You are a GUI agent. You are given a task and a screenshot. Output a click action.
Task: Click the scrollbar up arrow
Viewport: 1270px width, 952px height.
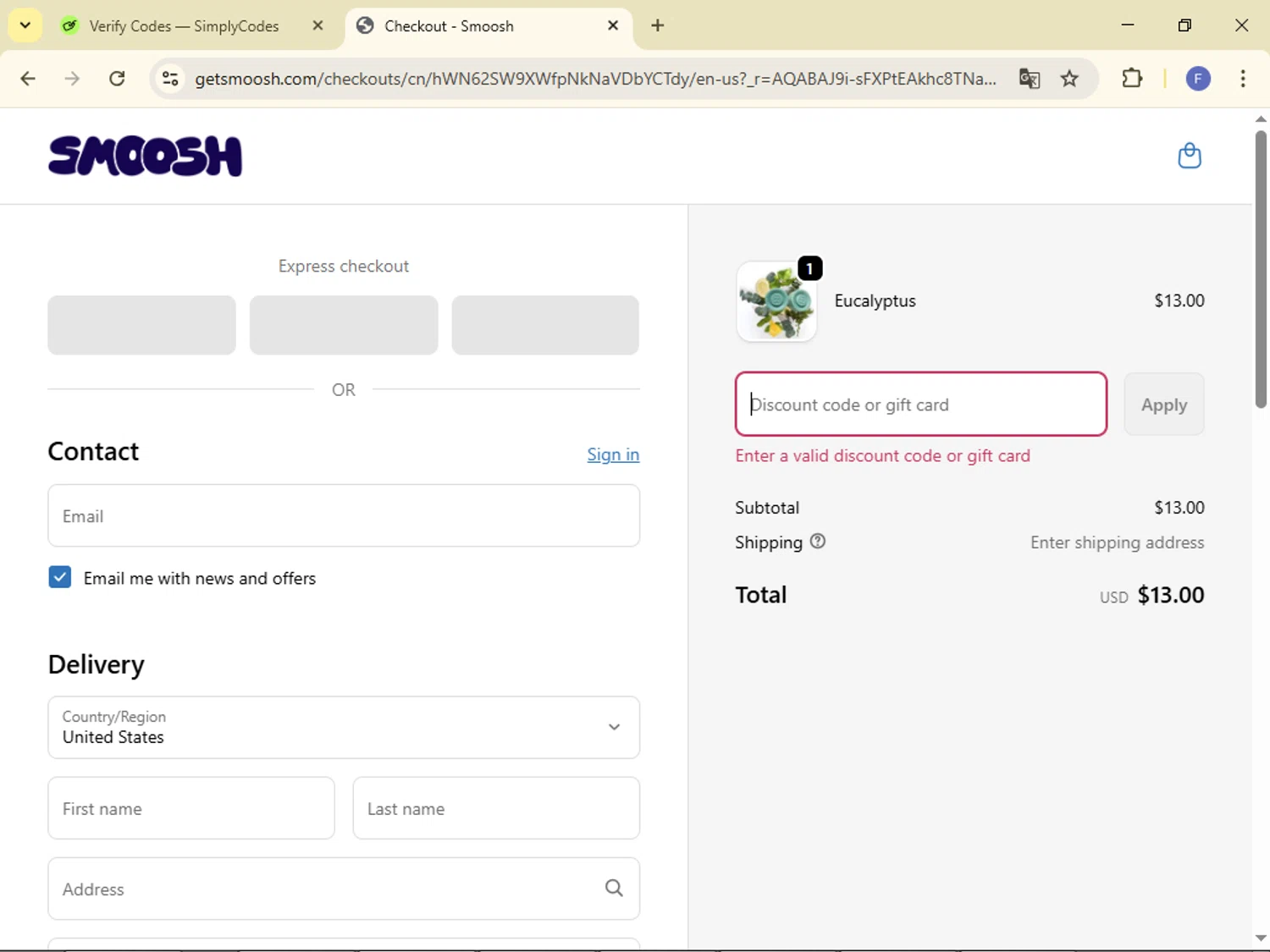point(1261,119)
